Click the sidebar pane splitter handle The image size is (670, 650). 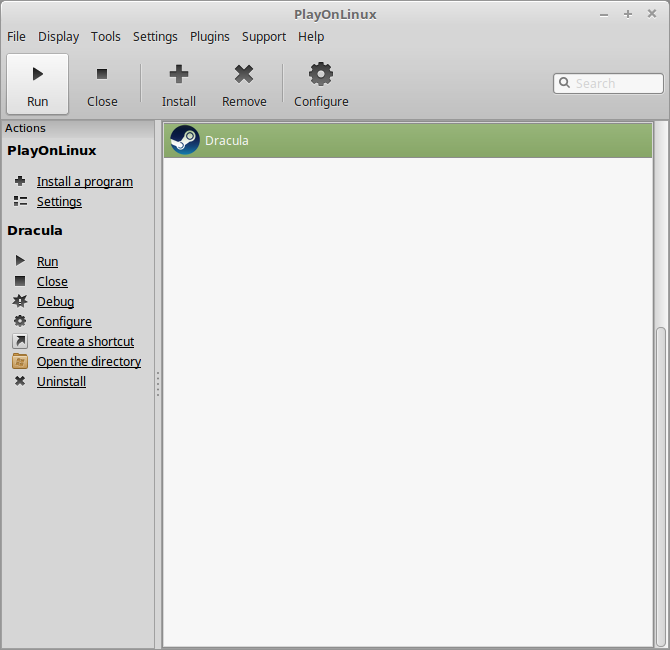tap(158, 384)
